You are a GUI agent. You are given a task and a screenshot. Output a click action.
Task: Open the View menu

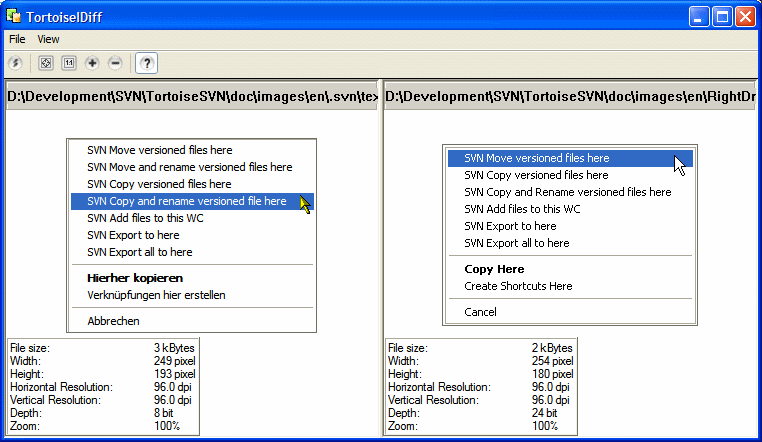pyautogui.click(x=48, y=39)
